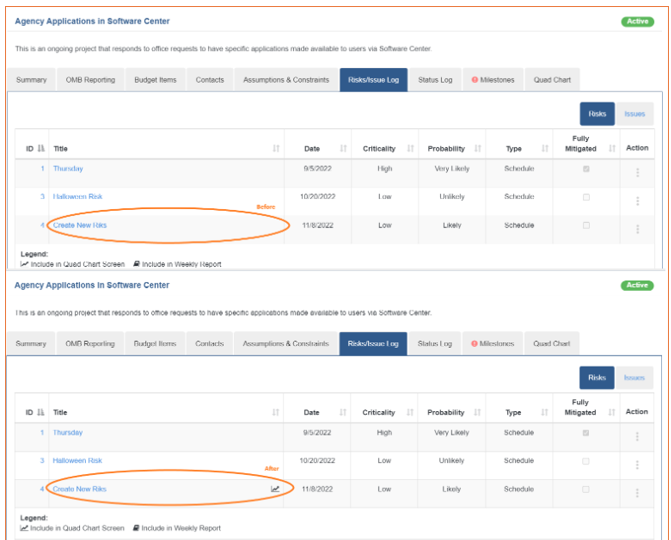Click Risks button in top panel
Screen dimensions: 671x540
tap(597, 114)
